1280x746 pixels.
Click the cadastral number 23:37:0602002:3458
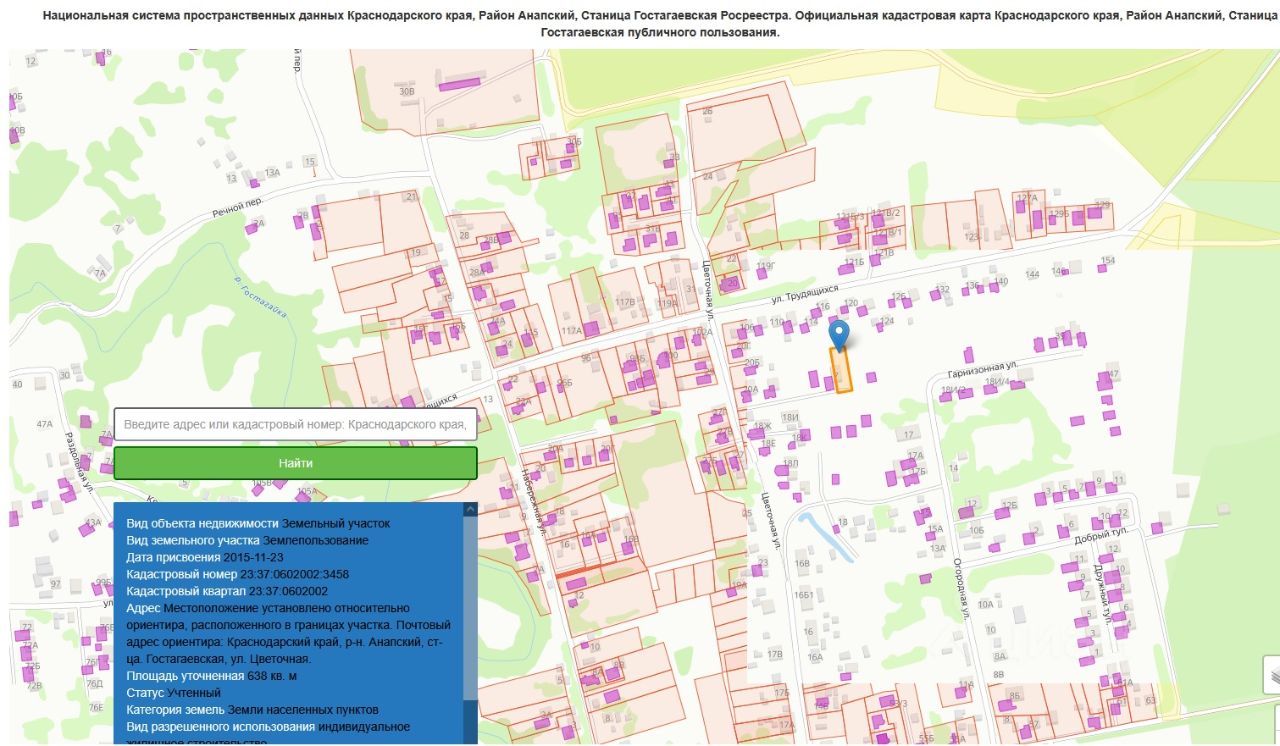[294, 574]
